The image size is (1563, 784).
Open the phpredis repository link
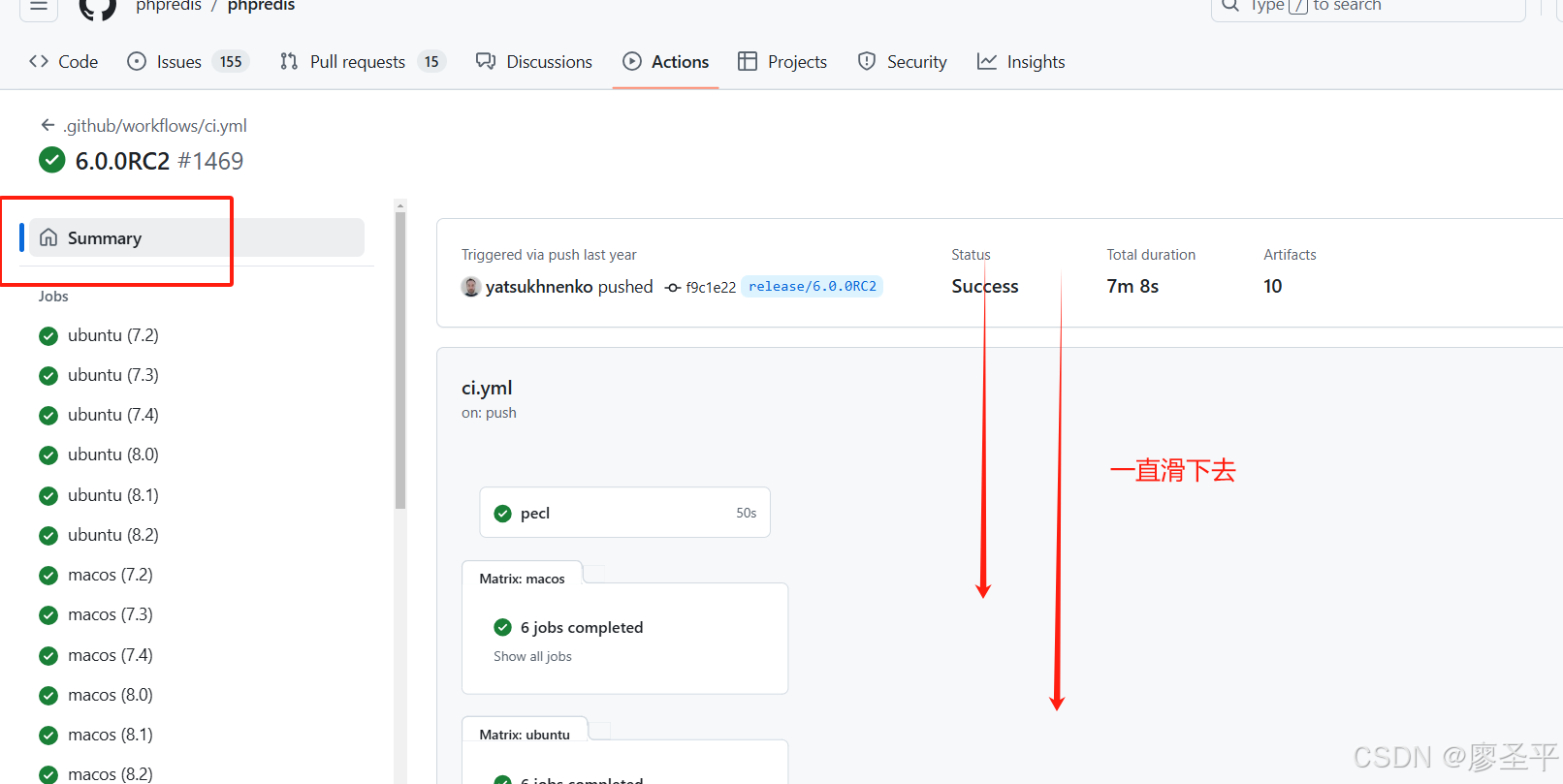tap(261, 6)
